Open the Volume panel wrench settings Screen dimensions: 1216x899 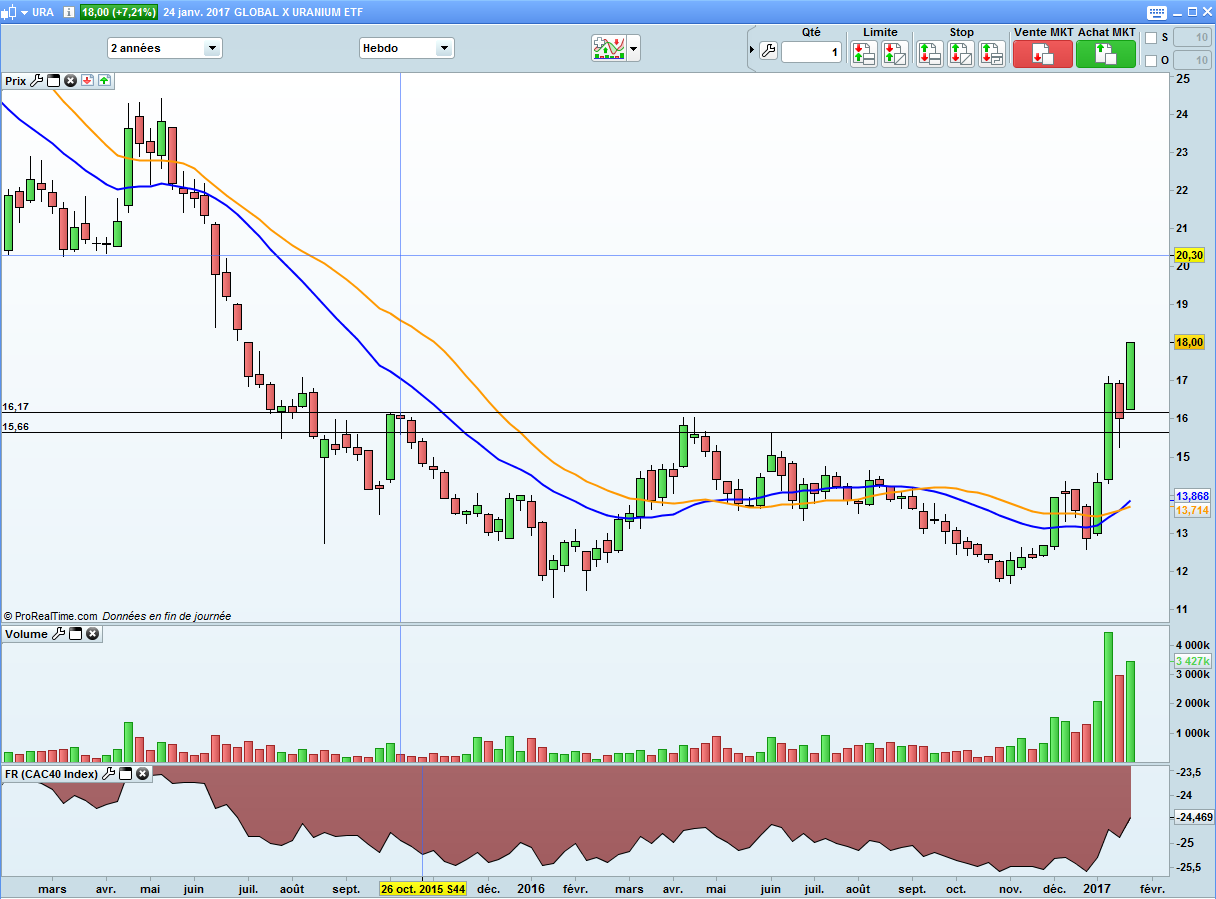[58, 634]
